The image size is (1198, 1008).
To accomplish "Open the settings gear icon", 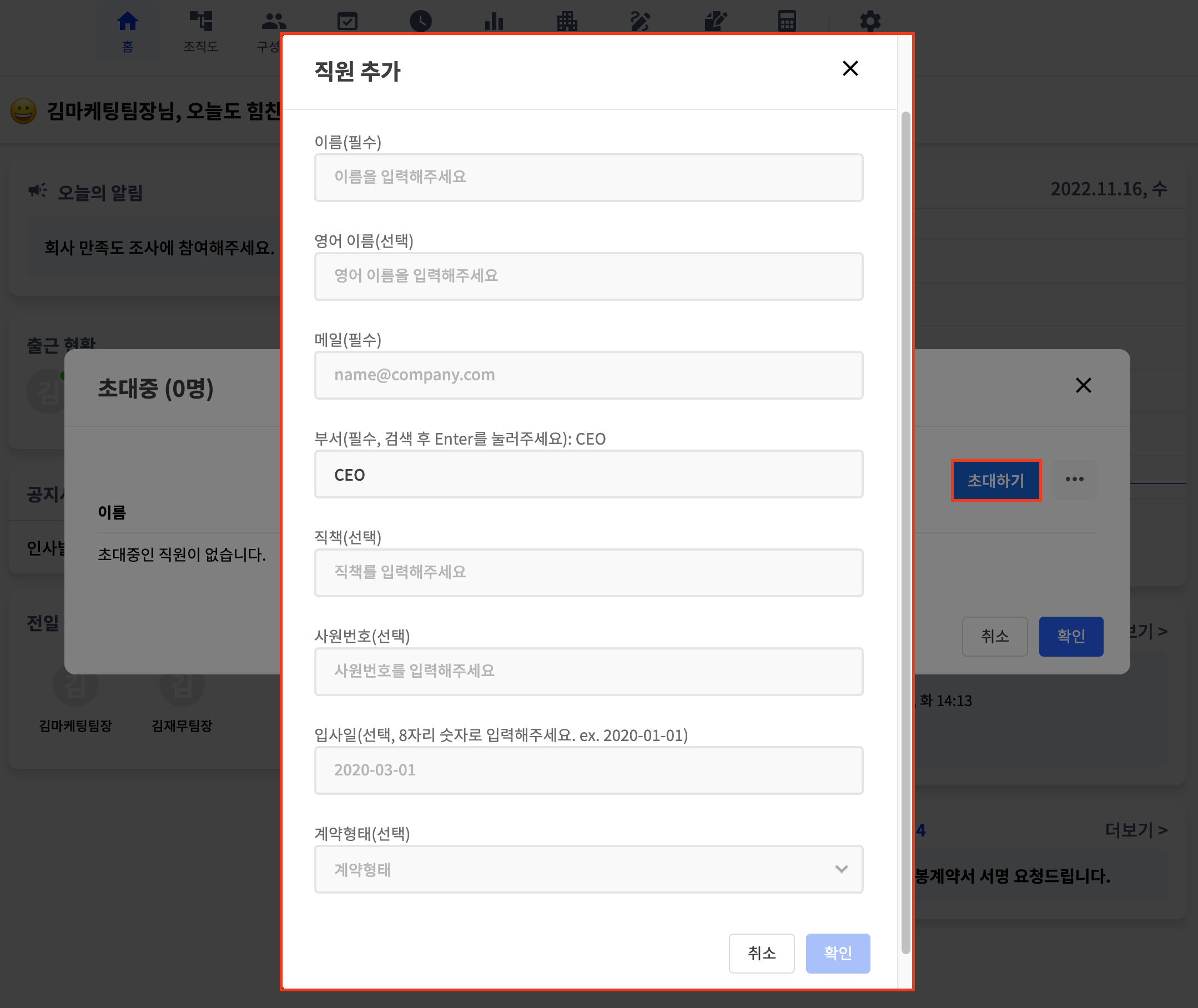I will coord(870,22).
